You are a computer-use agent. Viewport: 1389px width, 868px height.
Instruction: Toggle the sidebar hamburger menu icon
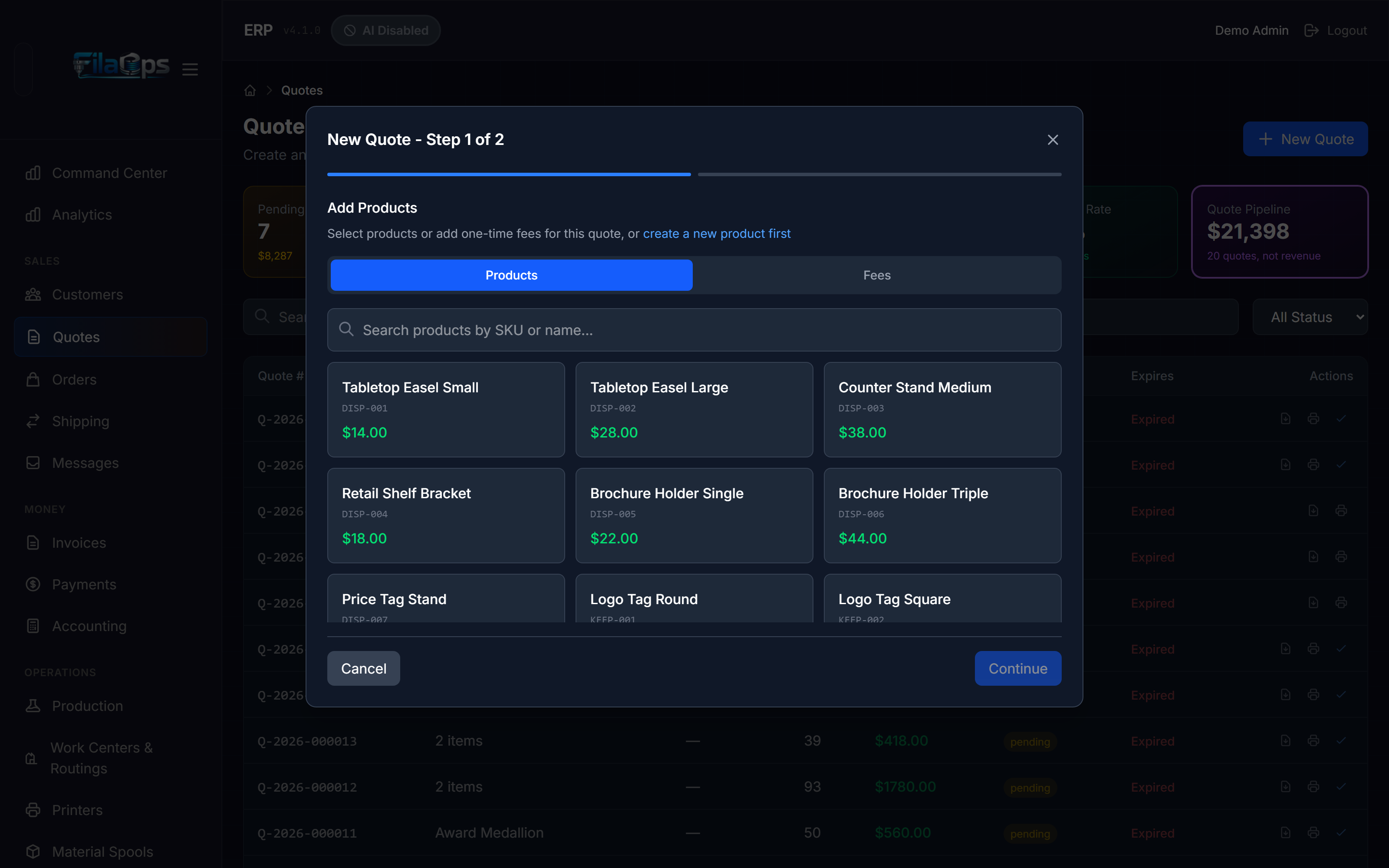[x=190, y=69]
